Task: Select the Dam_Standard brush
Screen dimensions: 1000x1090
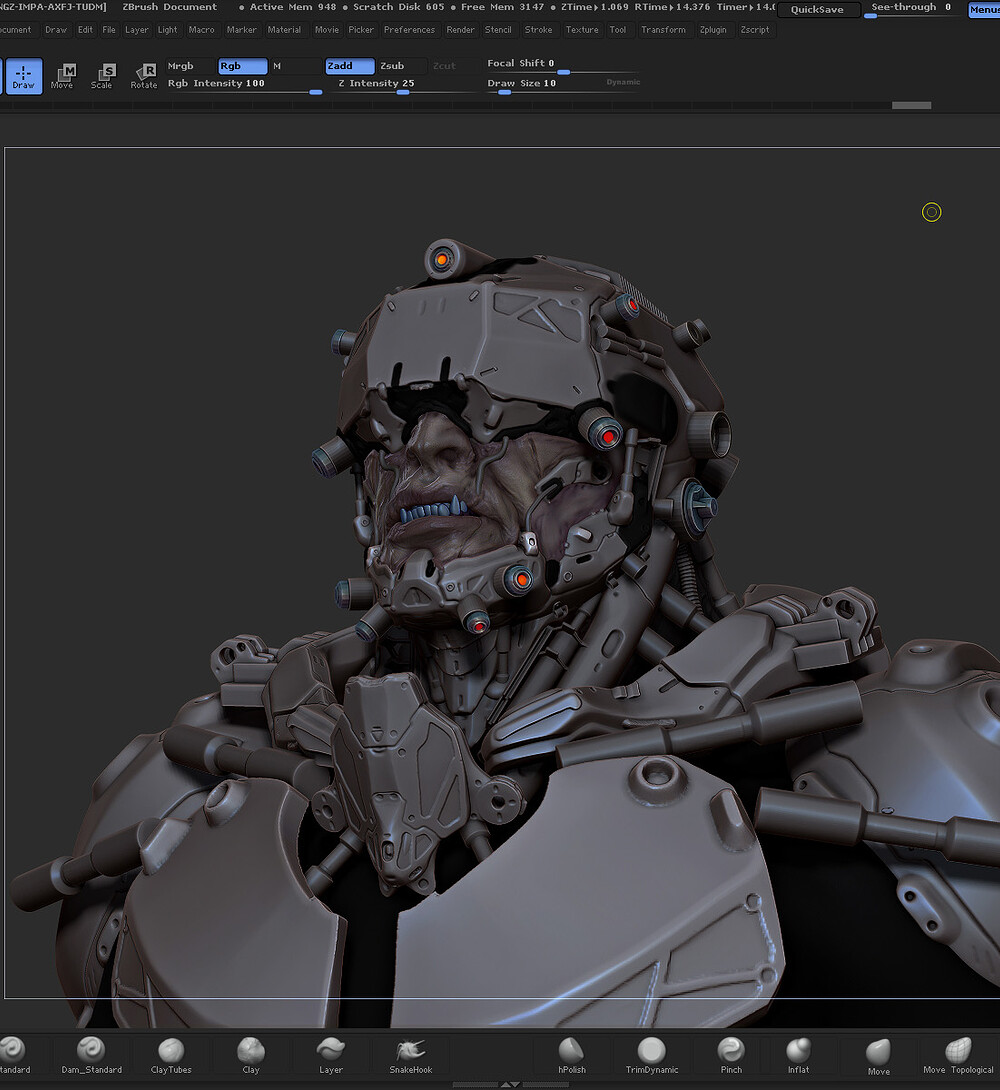Action: tap(91, 1055)
